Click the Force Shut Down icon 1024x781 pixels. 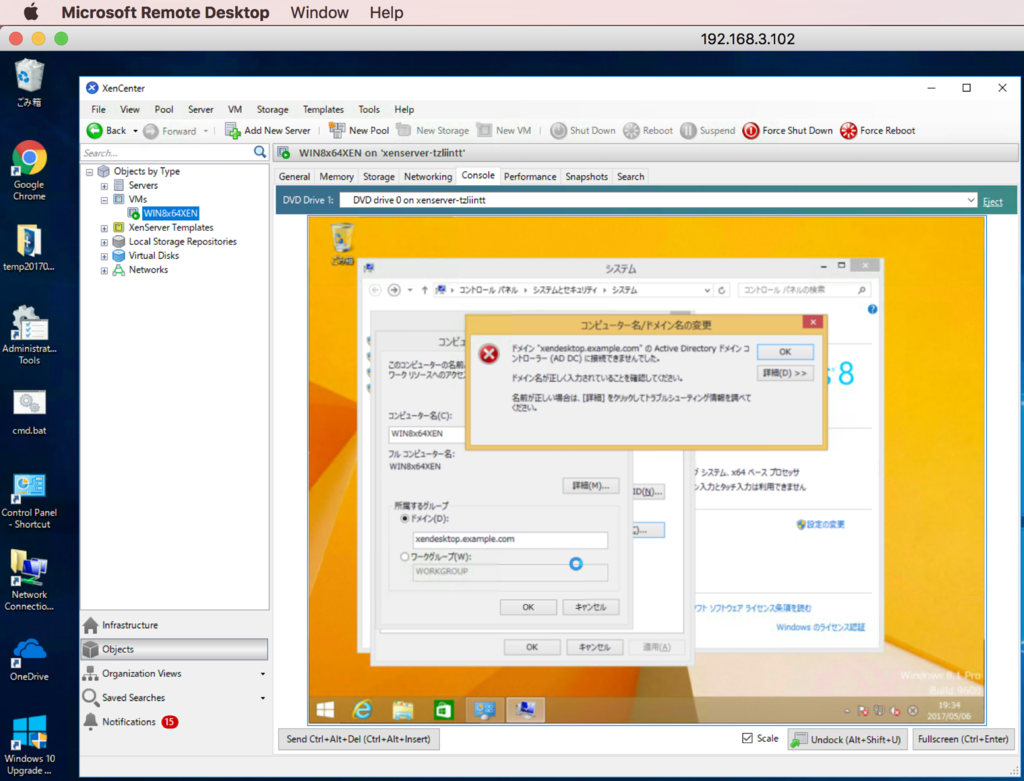click(750, 131)
